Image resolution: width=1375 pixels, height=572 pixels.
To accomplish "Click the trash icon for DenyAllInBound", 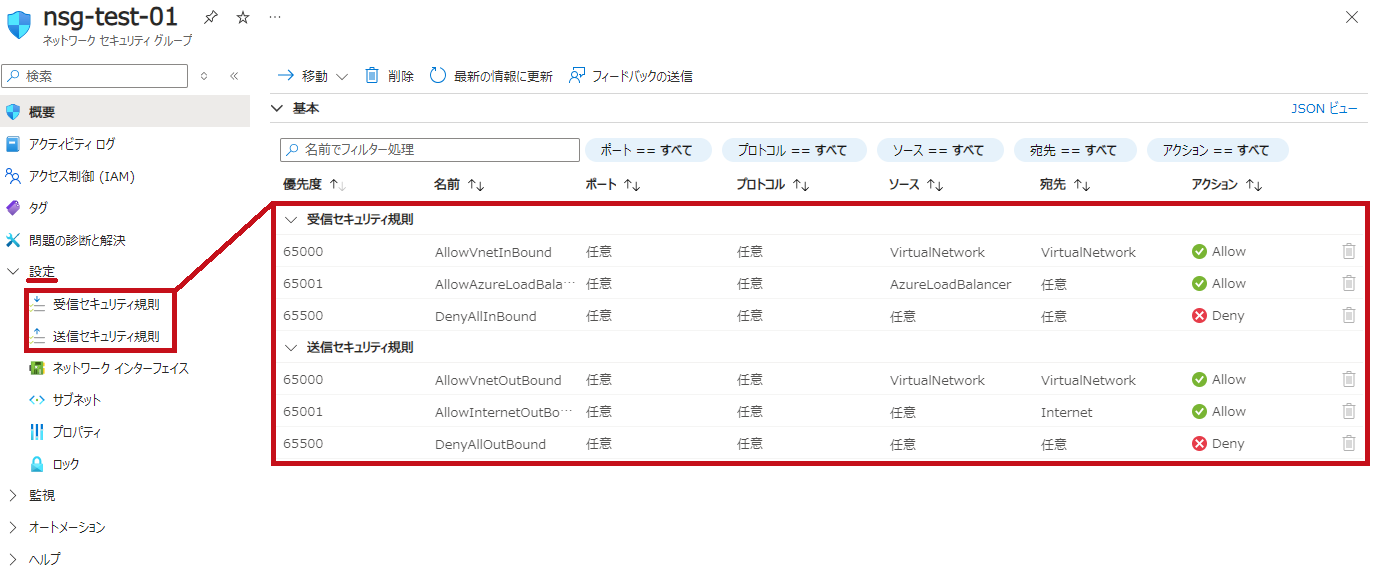I will click(1349, 315).
